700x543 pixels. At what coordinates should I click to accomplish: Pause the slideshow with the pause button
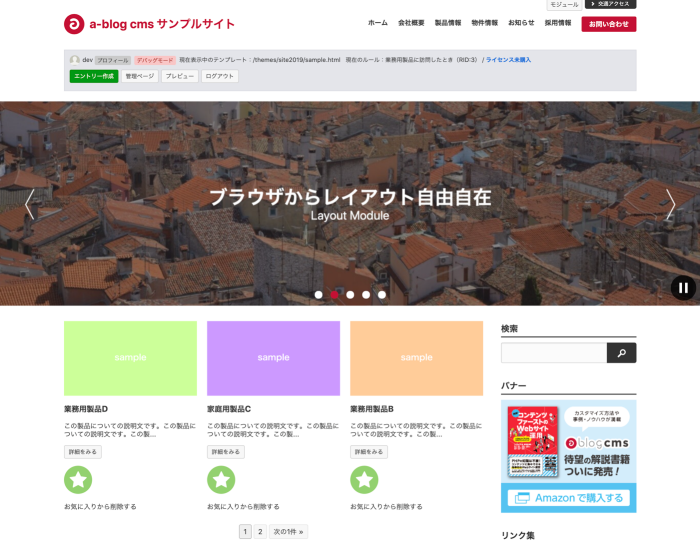(x=683, y=287)
